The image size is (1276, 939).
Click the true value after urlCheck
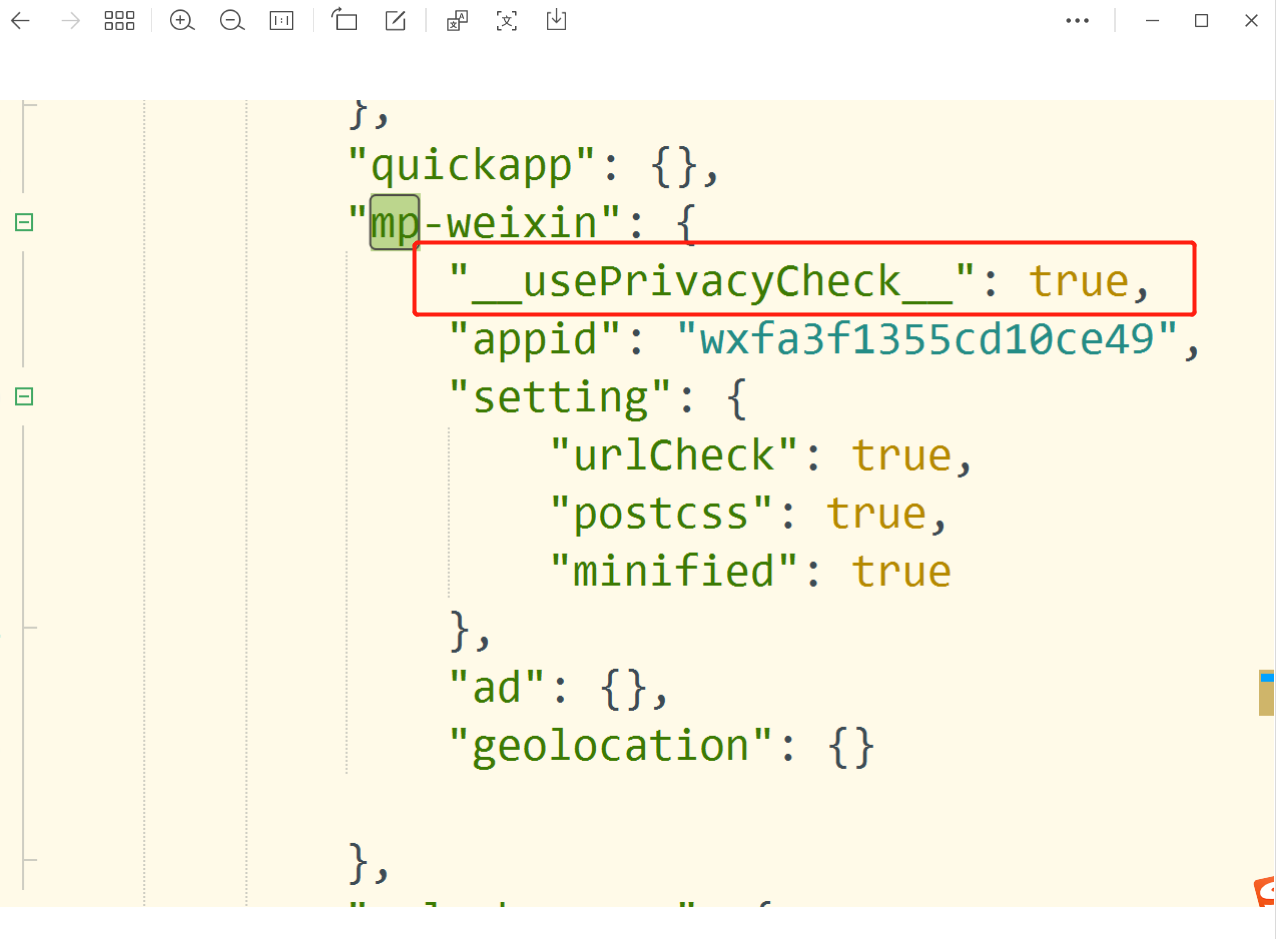click(x=901, y=456)
